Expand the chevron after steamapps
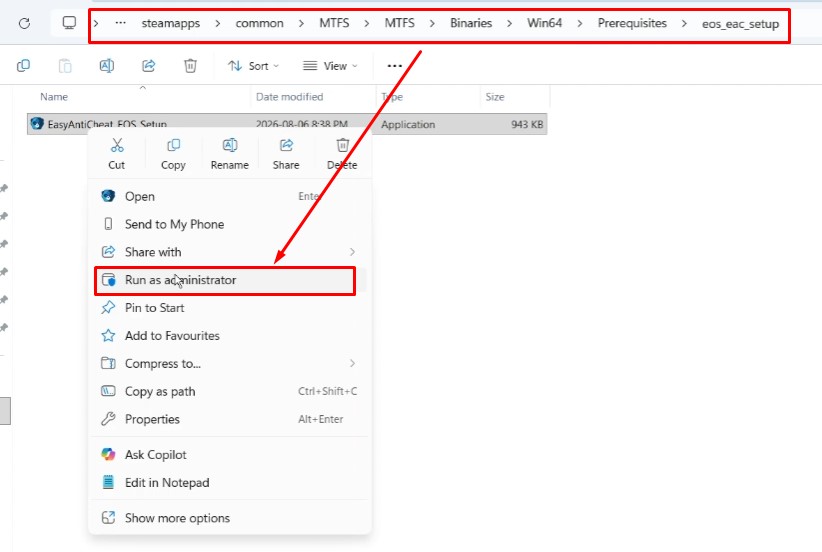 (218, 24)
